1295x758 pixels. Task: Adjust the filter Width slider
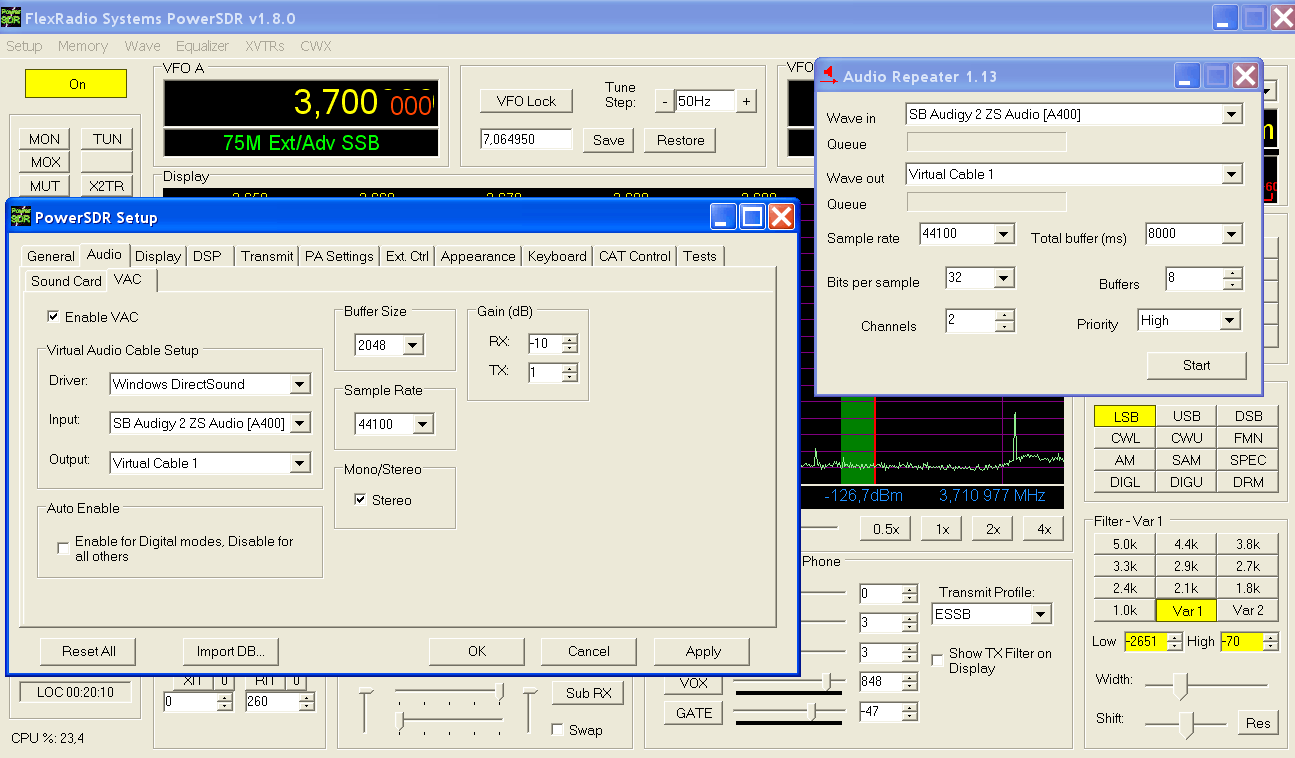[1181, 685]
